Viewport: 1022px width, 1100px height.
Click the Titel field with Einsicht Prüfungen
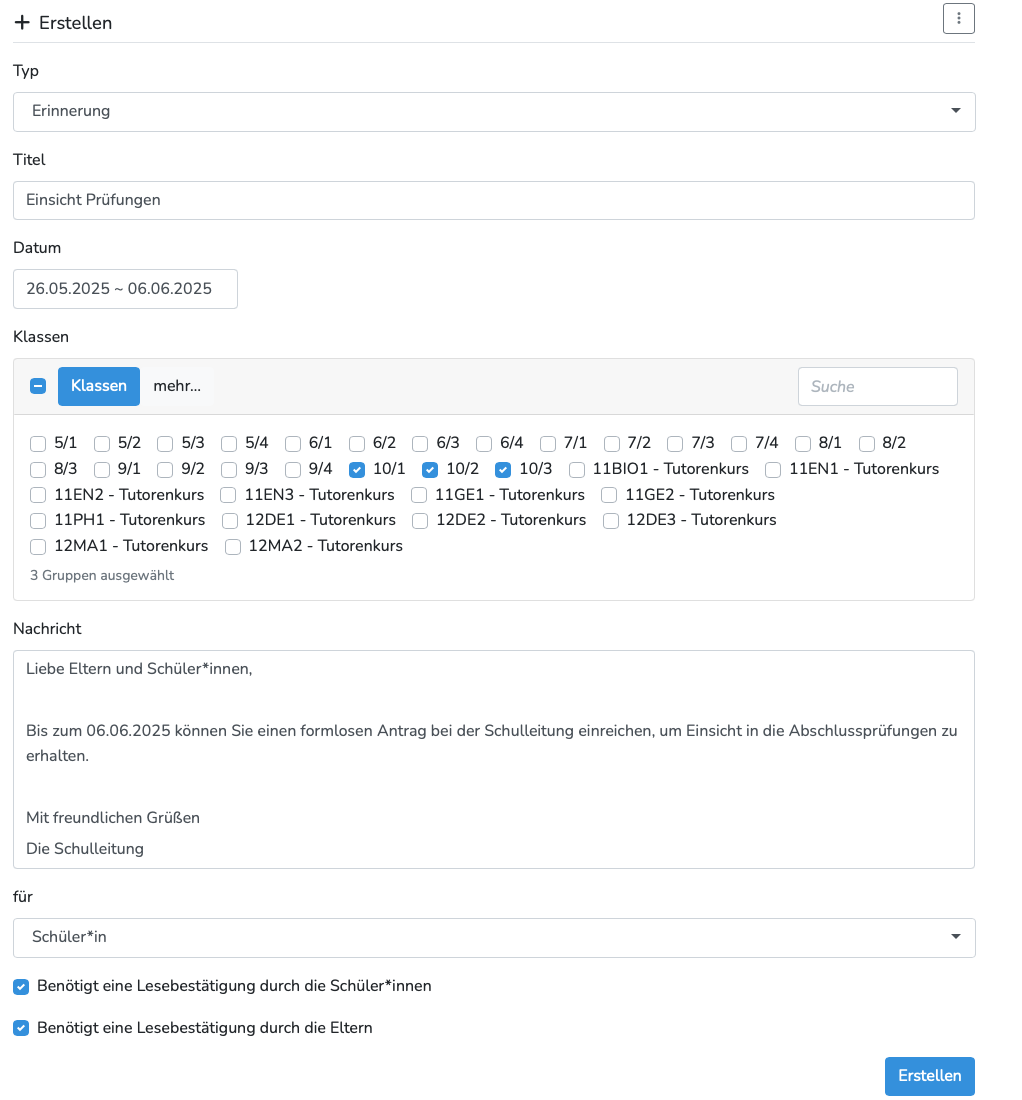(494, 200)
